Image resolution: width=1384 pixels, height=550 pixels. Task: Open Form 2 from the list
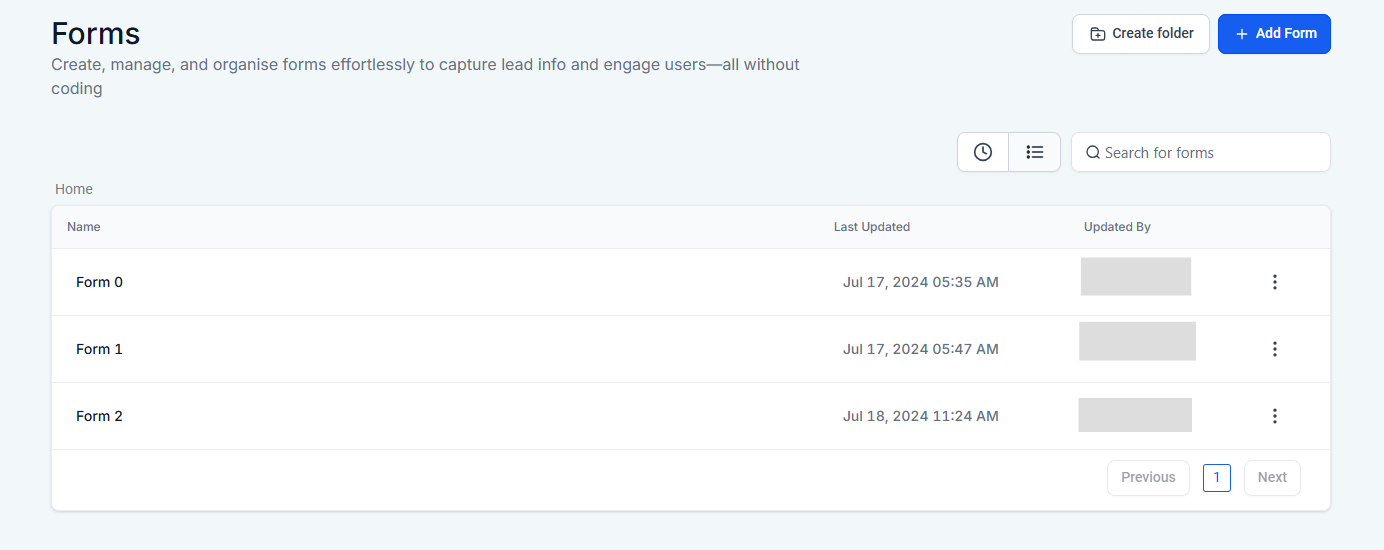99,416
